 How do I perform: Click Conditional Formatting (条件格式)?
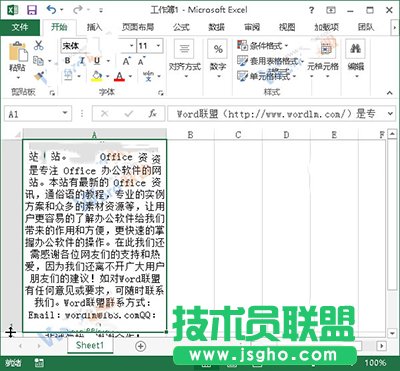[263, 46]
